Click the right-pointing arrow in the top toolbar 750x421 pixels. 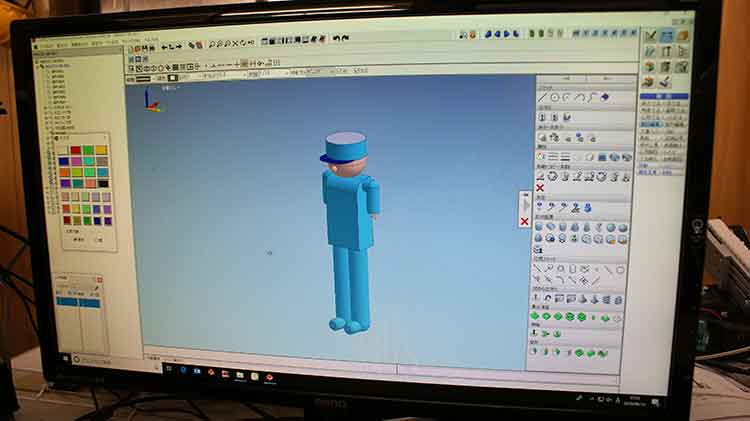click(x=178, y=46)
